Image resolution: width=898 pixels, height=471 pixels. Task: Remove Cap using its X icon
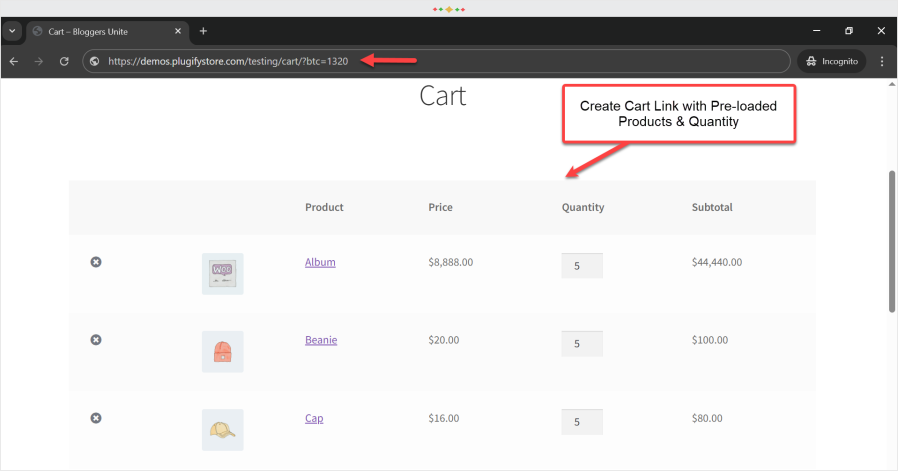tap(96, 418)
